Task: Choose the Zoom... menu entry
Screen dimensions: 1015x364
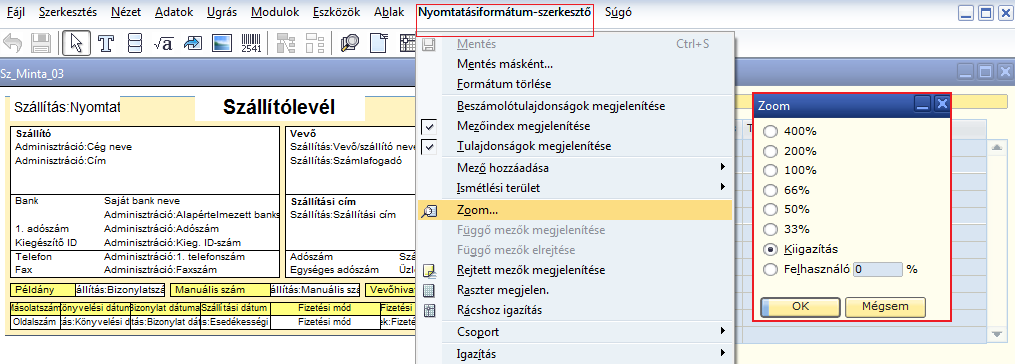Action: 574,210
